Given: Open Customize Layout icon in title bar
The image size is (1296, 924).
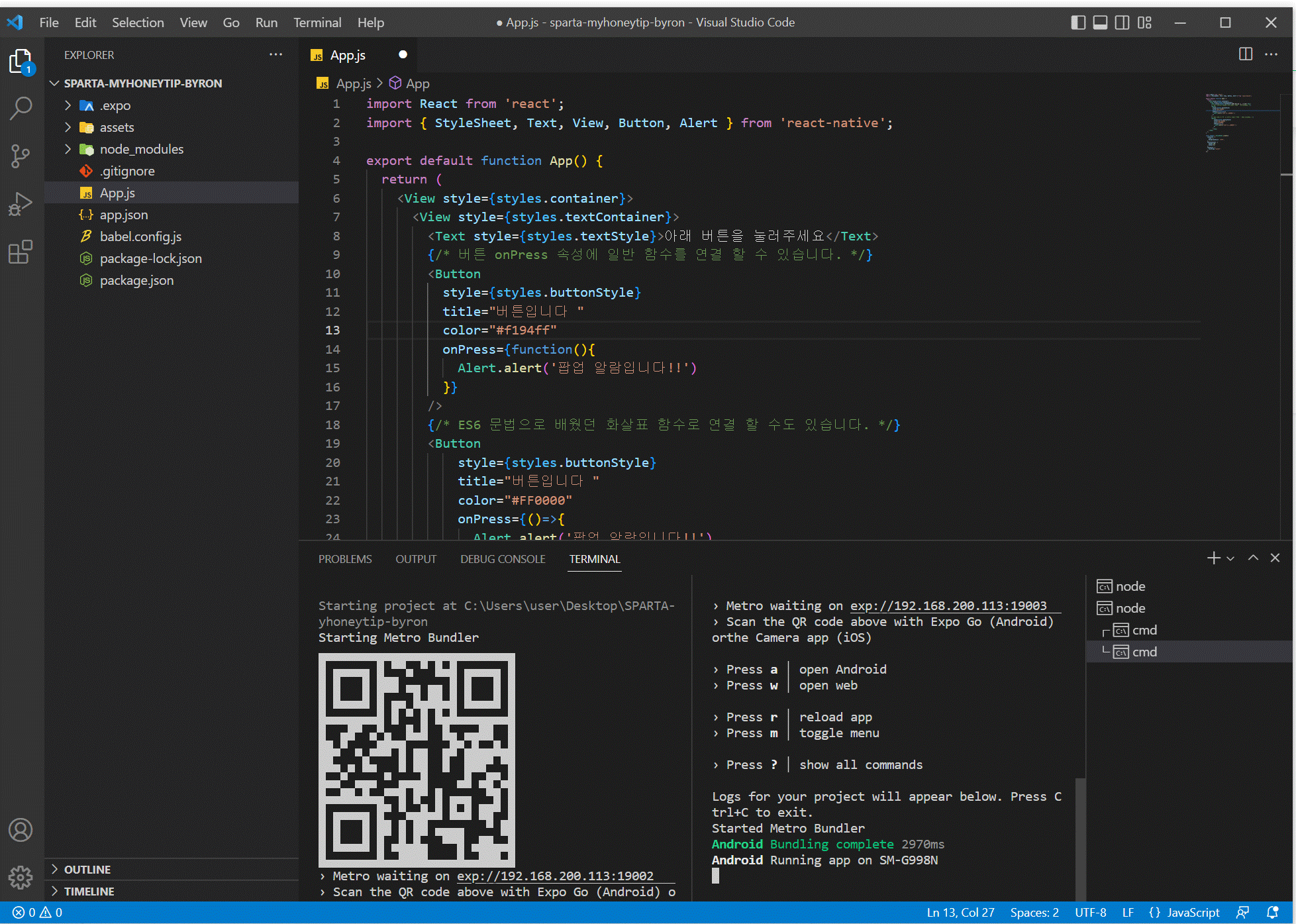Looking at the screenshot, I should [x=1144, y=23].
